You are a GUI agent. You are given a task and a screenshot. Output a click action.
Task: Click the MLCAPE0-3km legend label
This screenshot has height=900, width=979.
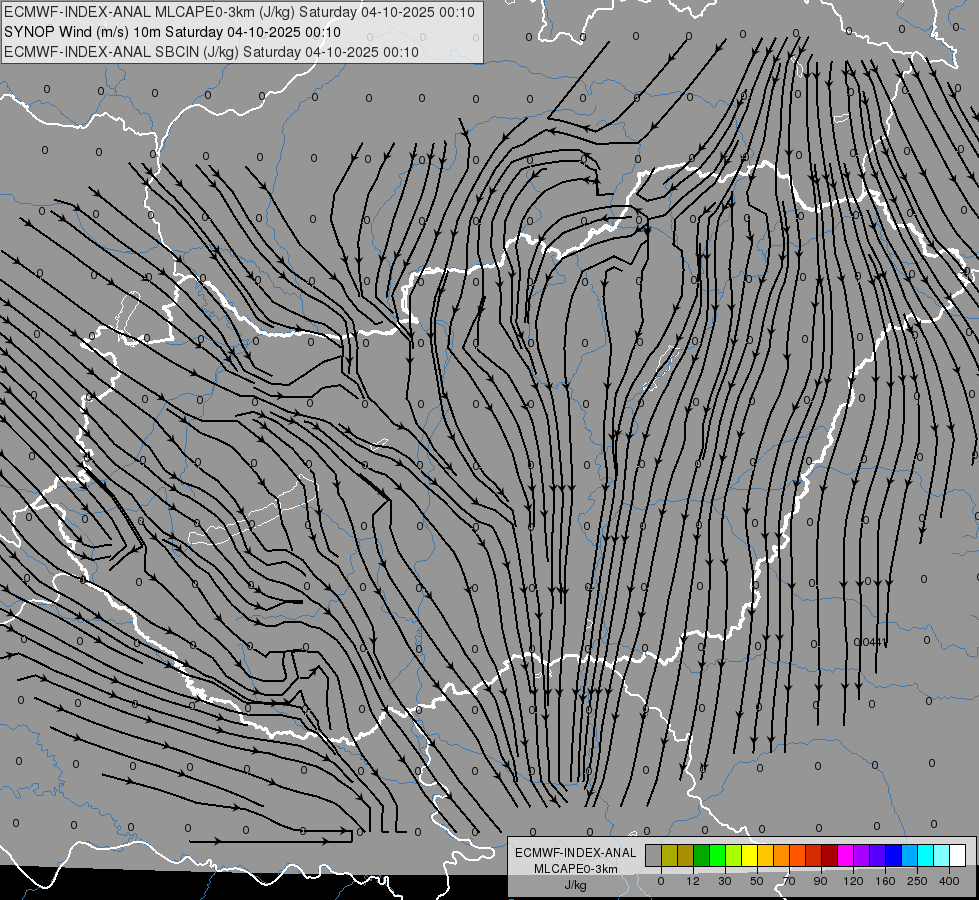point(576,868)
